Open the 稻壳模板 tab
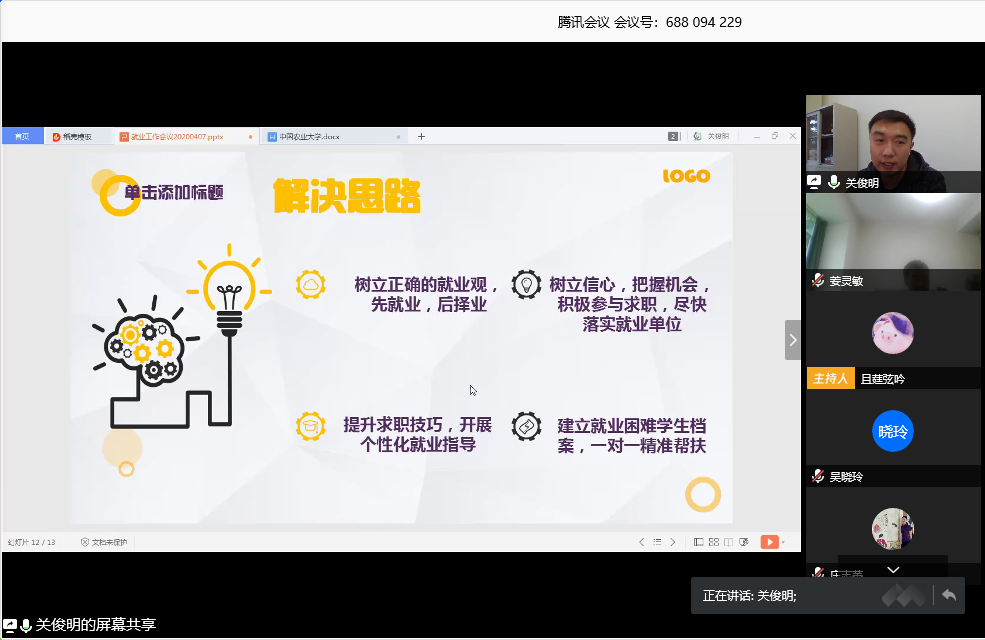 76,137
